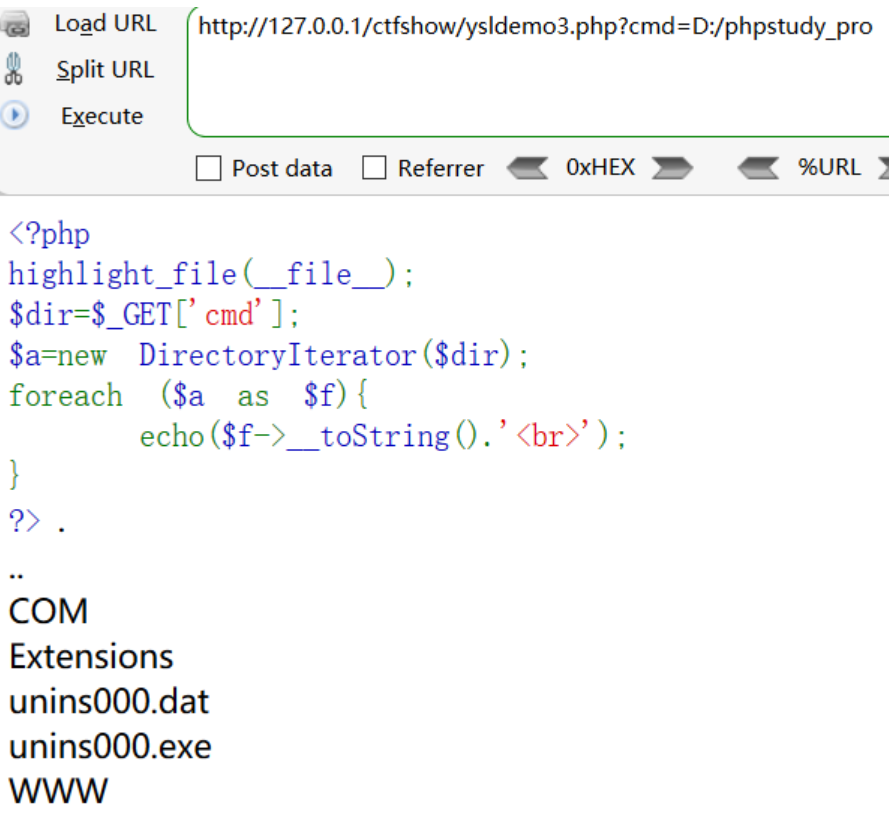Click the Load URL icon
The width and height of the screenshot is (889, 827).
[x=14, y=25]
